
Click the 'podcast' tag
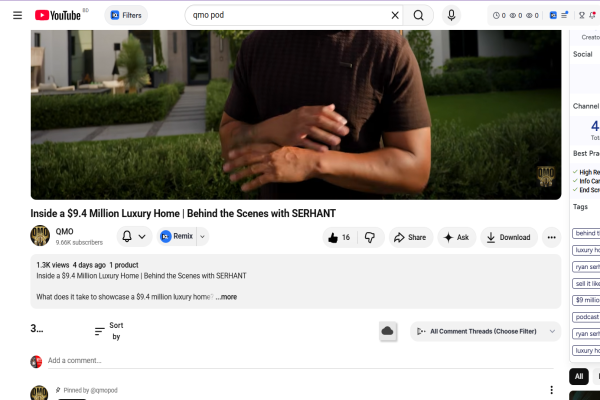click(x=586, y=317)
